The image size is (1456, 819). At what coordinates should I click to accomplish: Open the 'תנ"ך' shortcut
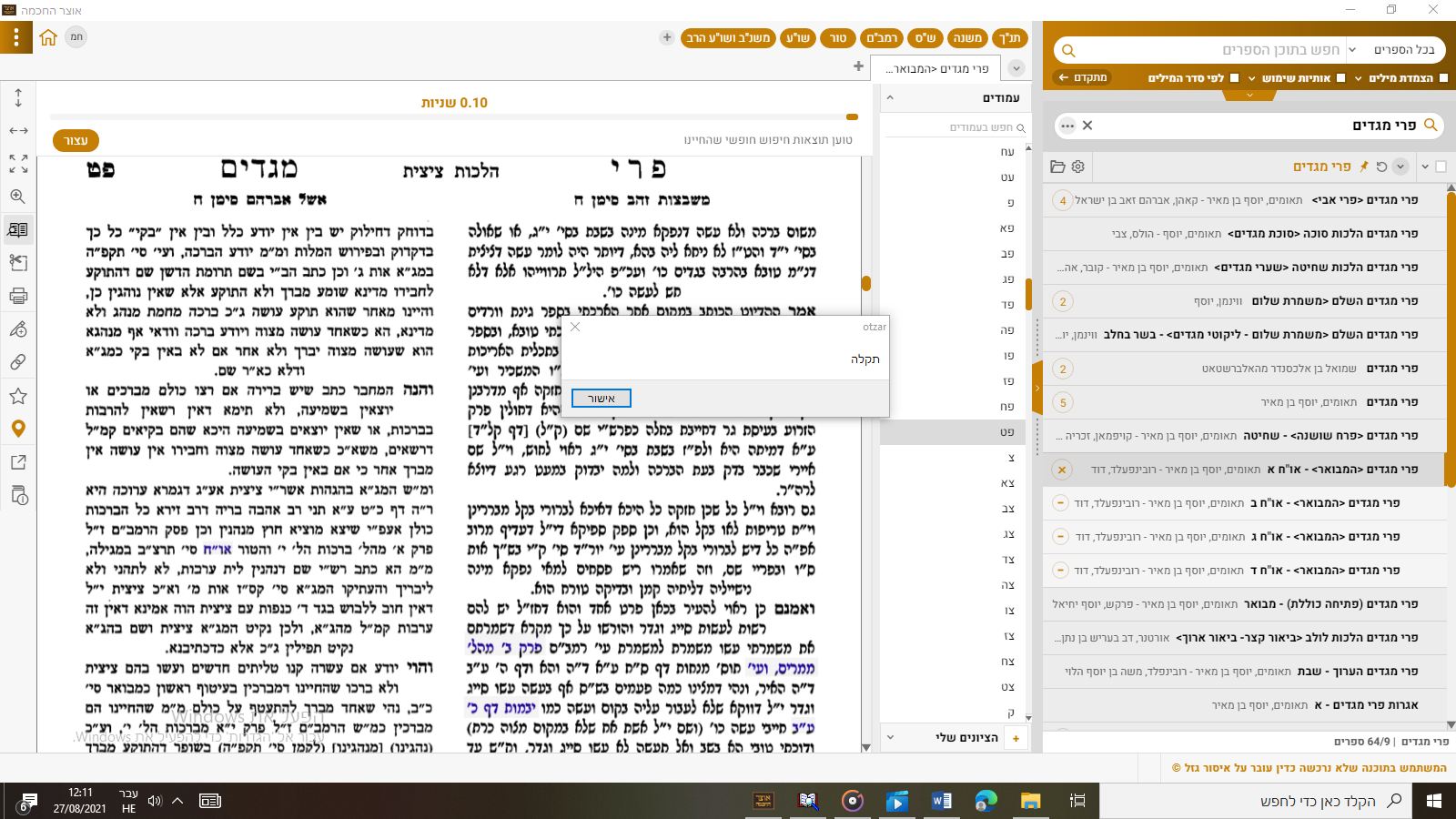point(1010,37)
